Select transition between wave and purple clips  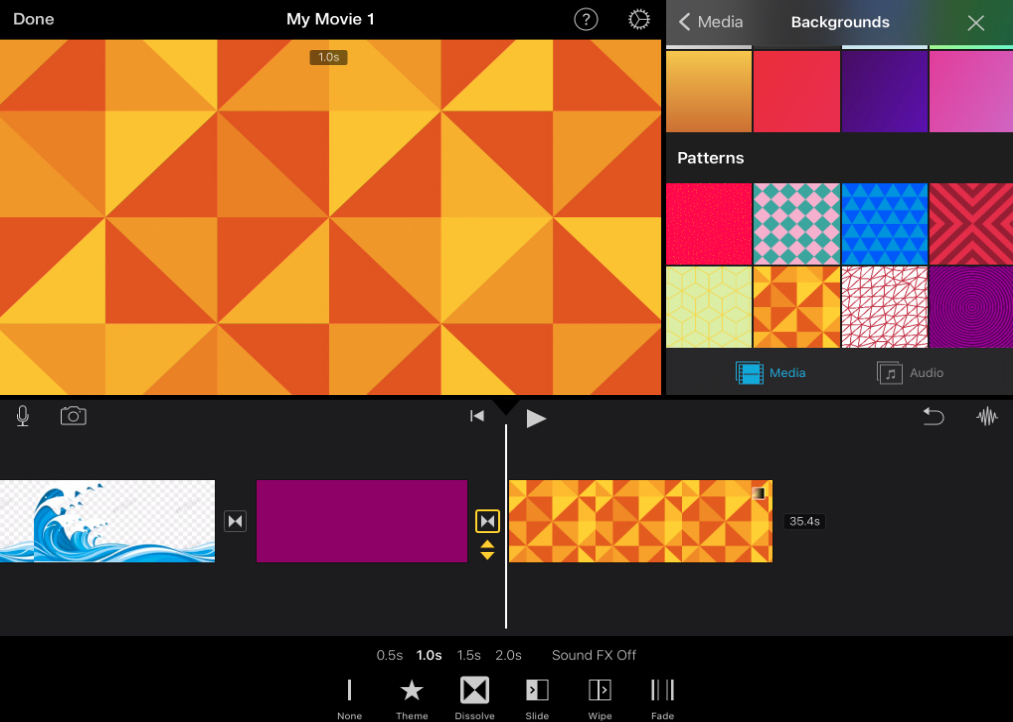point(235,521)
